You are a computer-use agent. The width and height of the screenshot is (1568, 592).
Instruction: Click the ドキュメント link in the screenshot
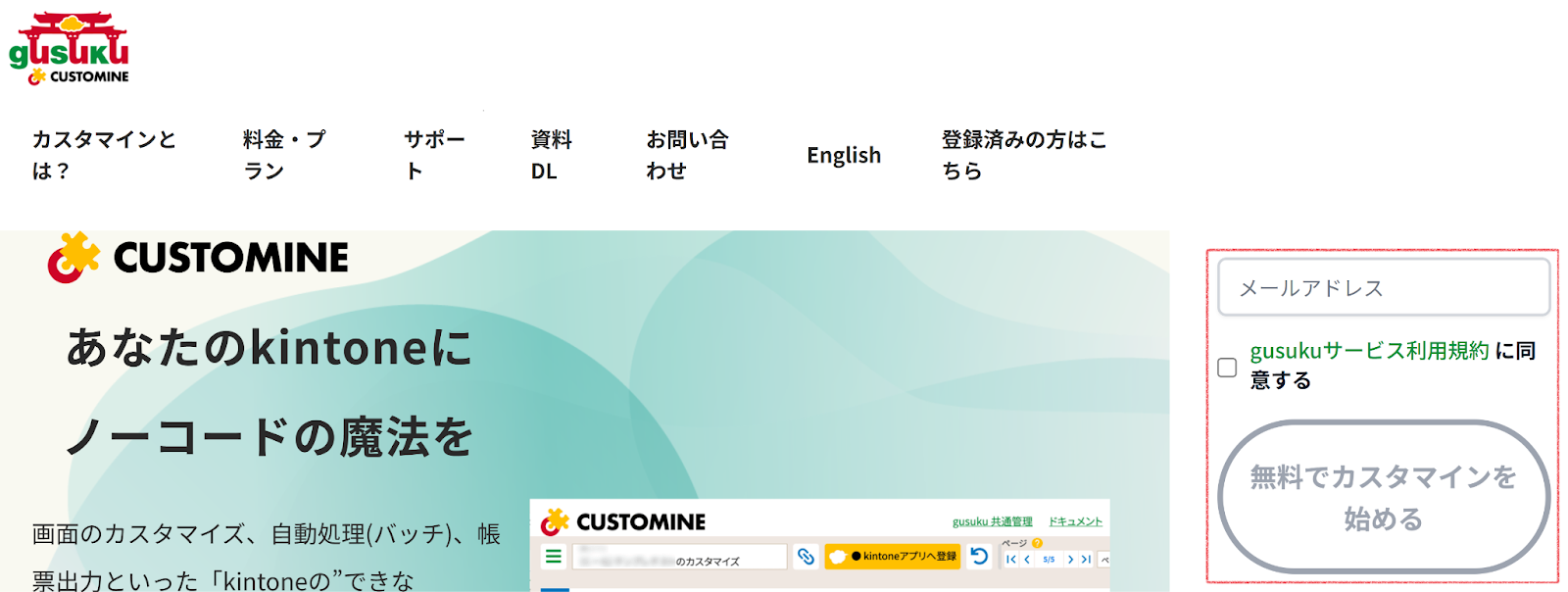coord(1075,521)
